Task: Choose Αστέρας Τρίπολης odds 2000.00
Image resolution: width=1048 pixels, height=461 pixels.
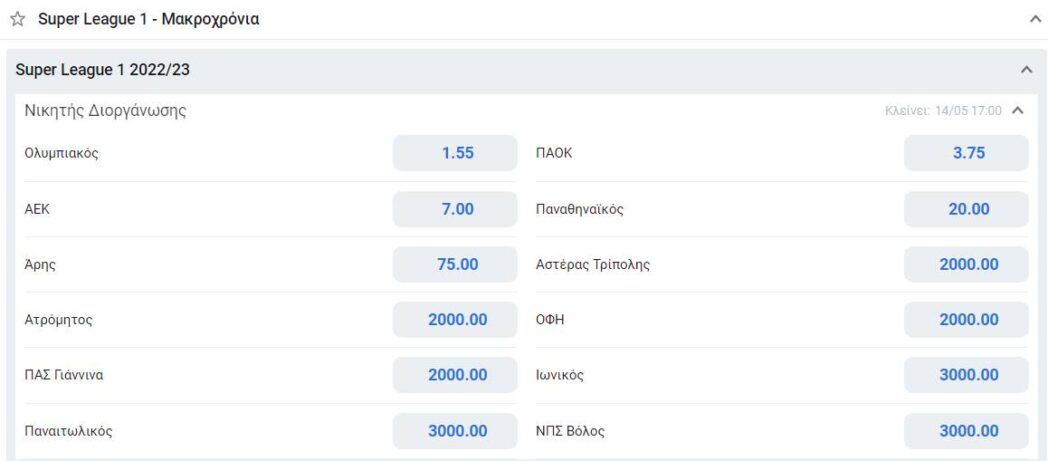Action: tap(966, 264)
